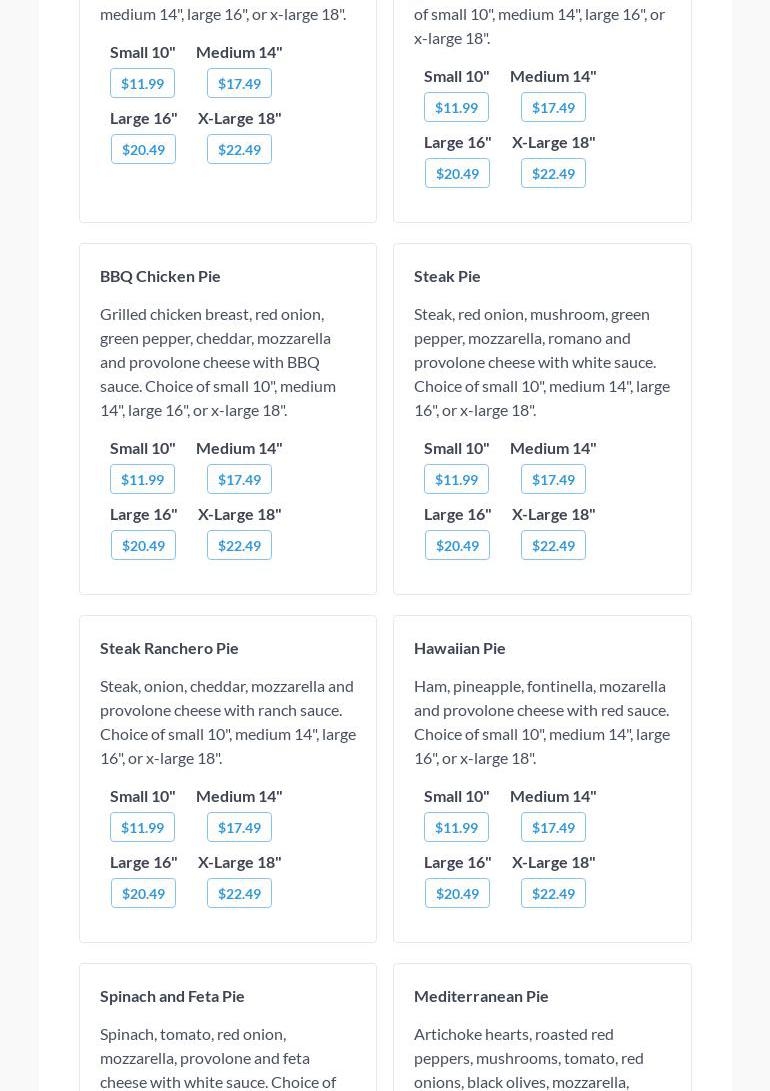Select Hawaiian Pie Medium 14" $17.49 price

pyautogui.click(x=553, y=827)
